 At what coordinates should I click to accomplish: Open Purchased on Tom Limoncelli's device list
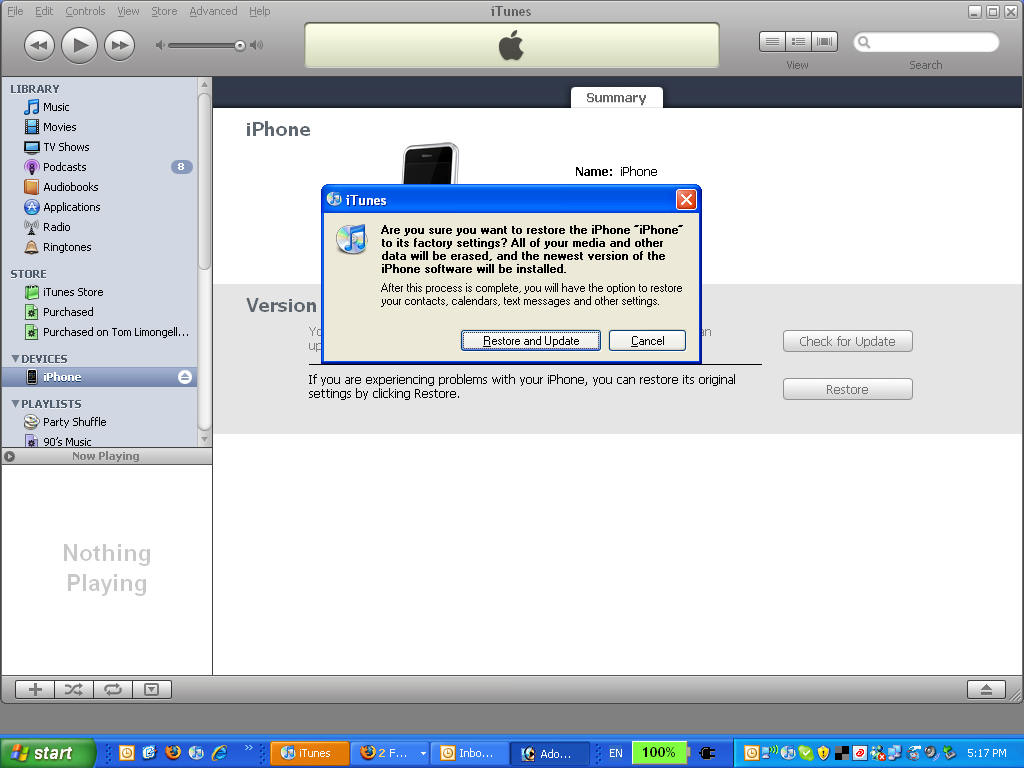pos(116,332)
